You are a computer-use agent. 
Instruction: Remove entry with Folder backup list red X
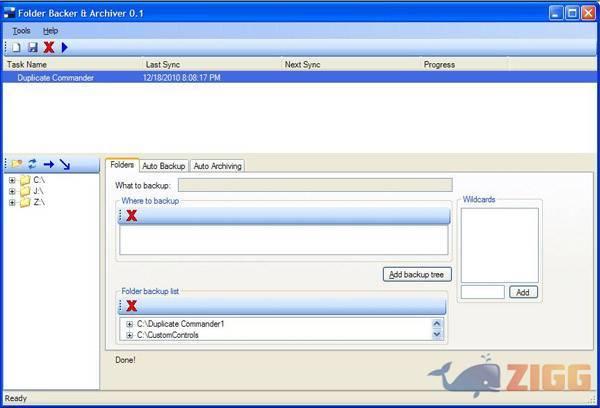(x=132, y=306)
